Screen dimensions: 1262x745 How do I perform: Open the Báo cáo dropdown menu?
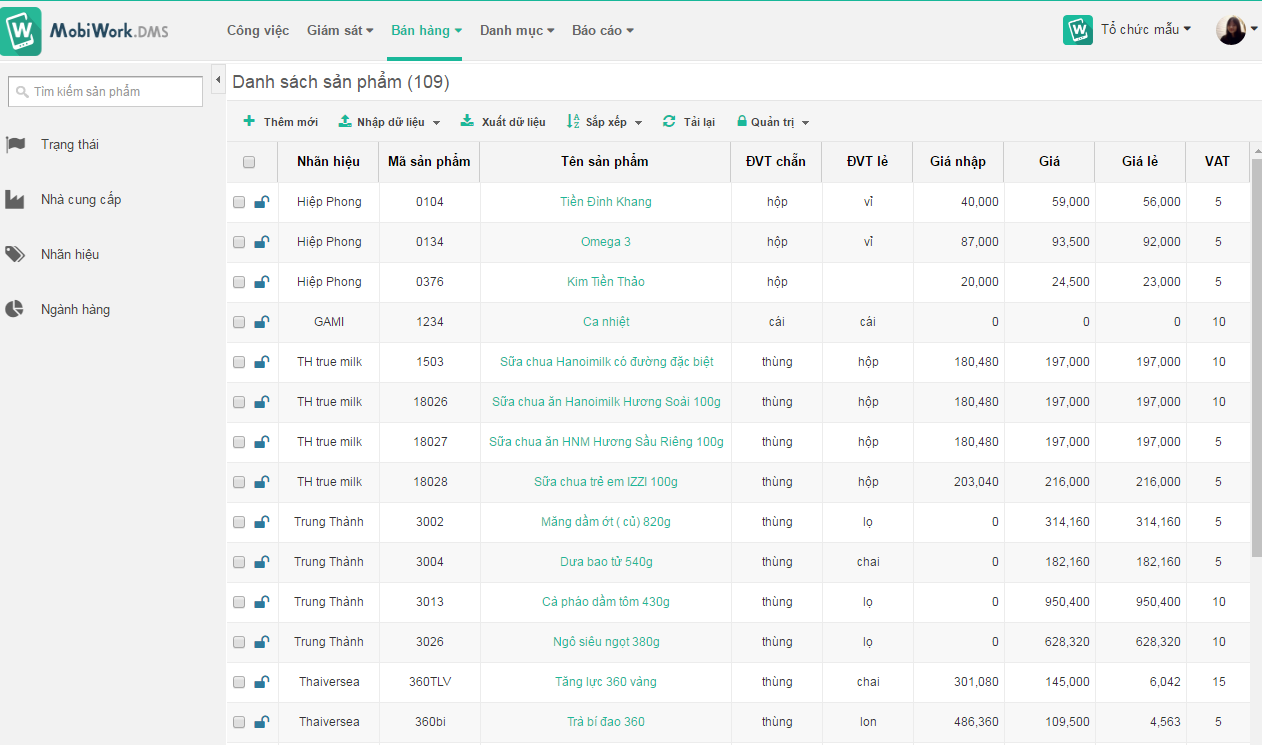(x=603, y=30)
